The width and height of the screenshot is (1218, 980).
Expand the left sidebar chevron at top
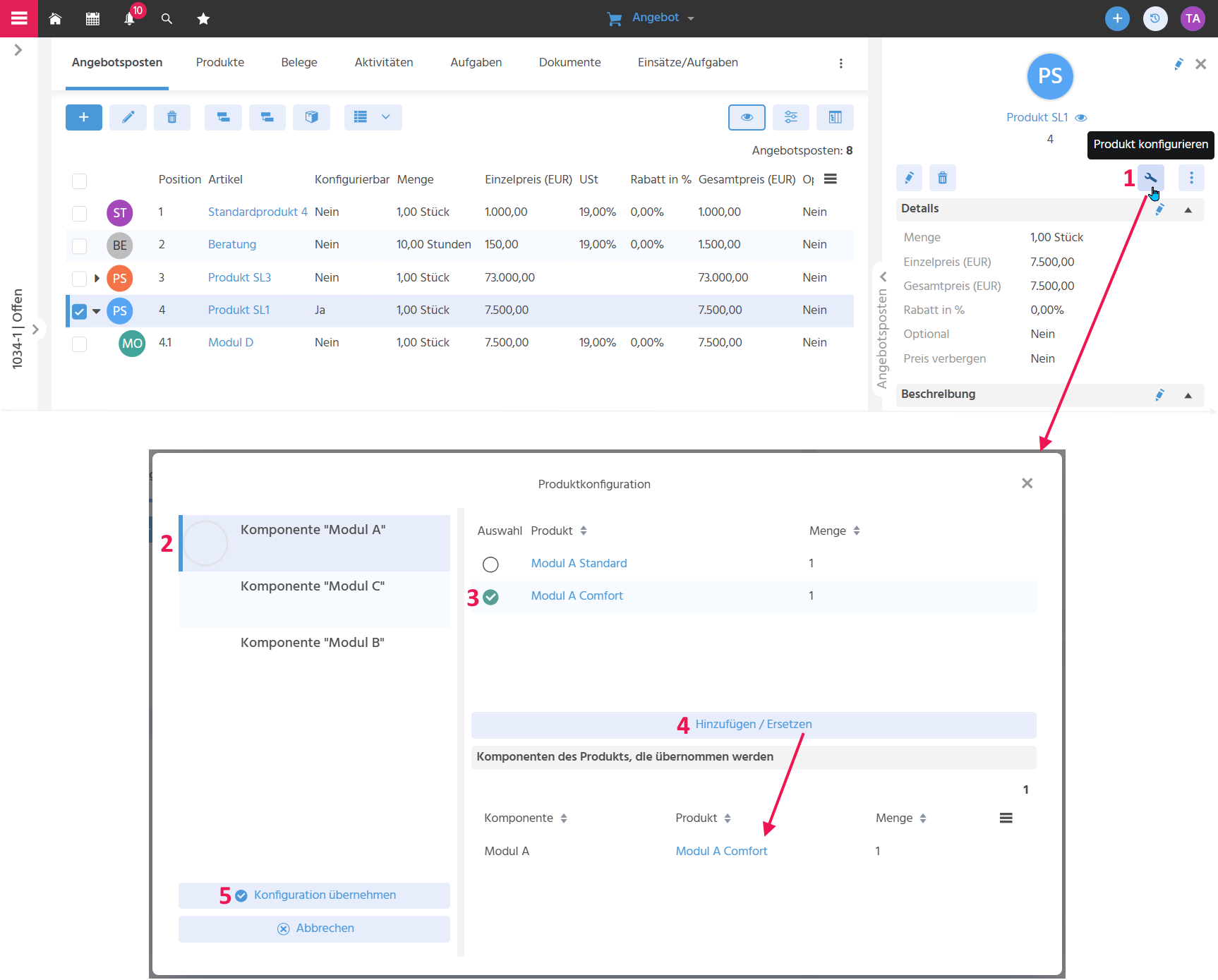(x=18, y=50)
